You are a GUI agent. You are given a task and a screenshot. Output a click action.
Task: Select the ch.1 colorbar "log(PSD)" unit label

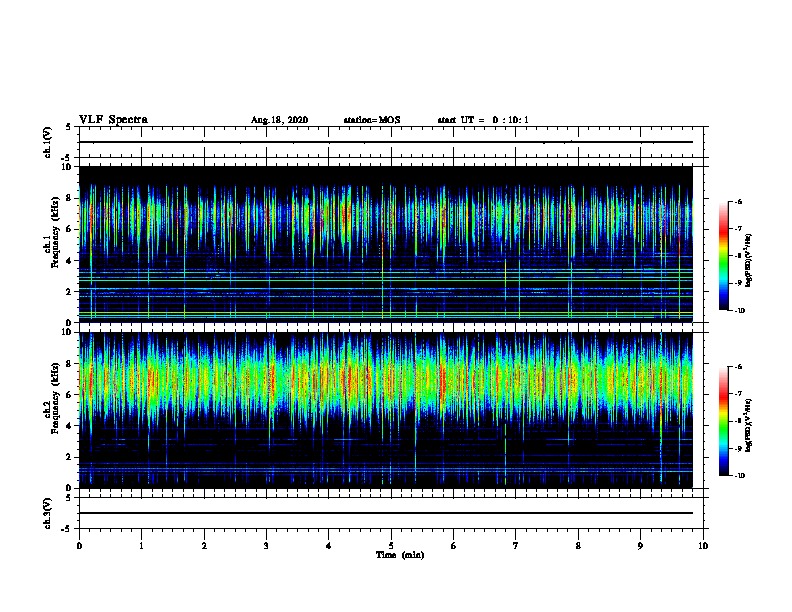tap(749, 261)
